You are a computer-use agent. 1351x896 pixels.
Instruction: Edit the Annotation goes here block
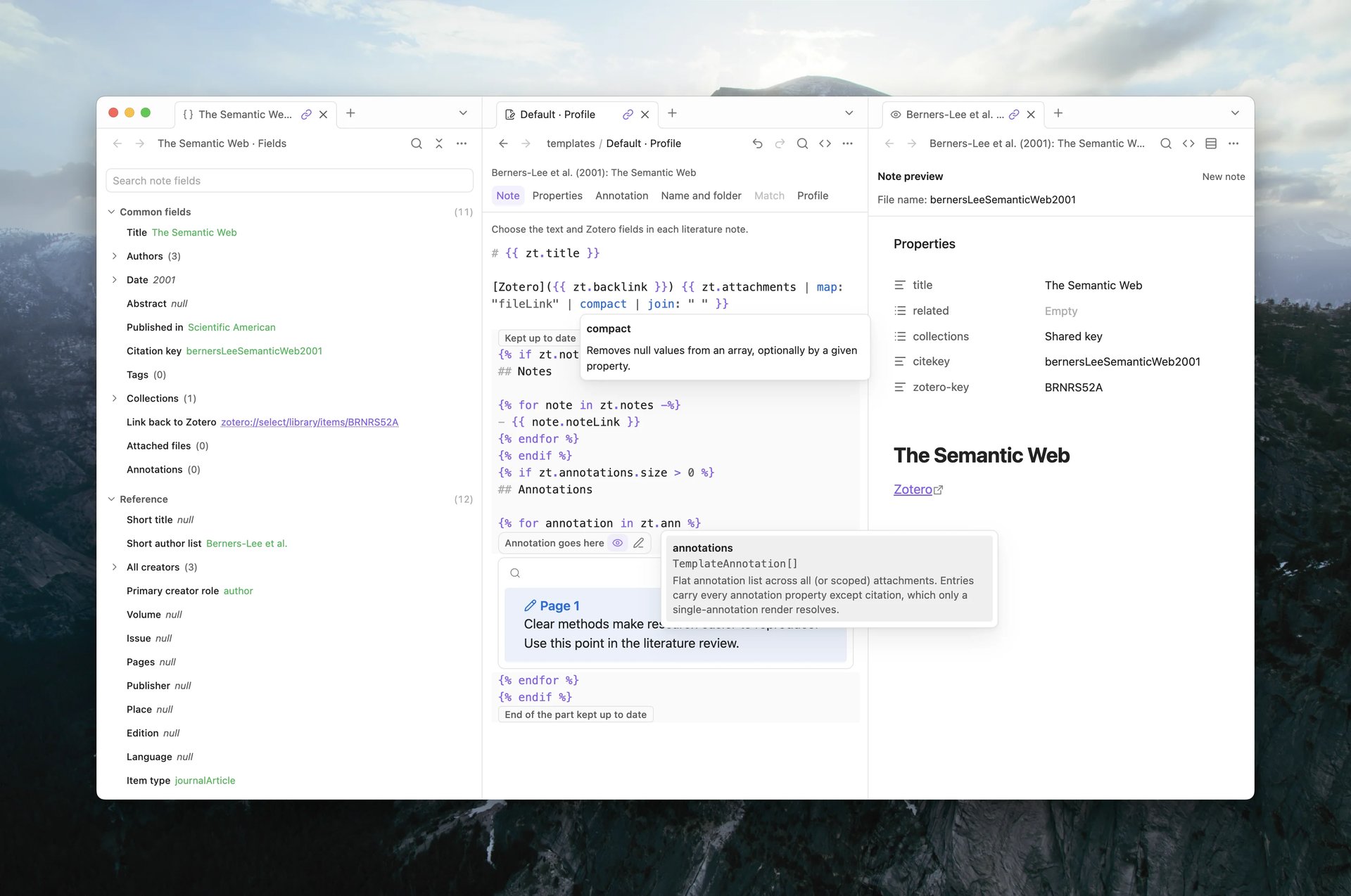pos(638,543)
